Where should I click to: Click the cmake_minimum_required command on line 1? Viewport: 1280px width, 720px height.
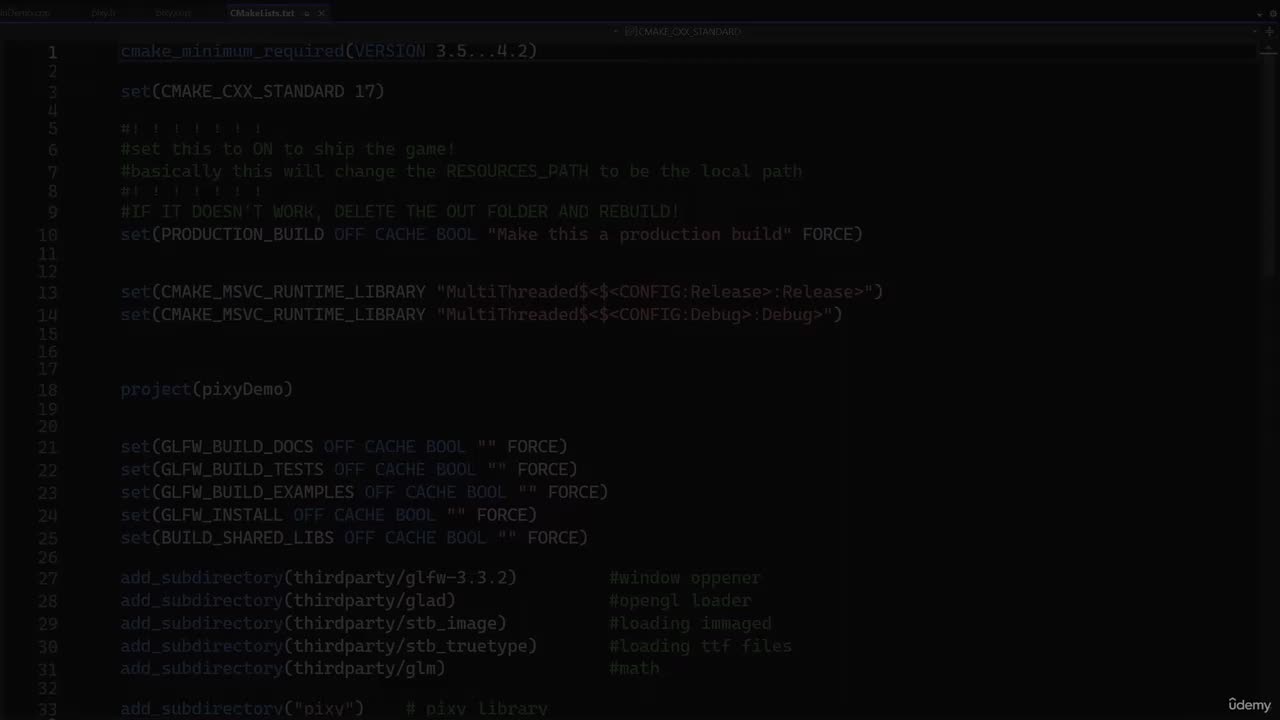232,51
